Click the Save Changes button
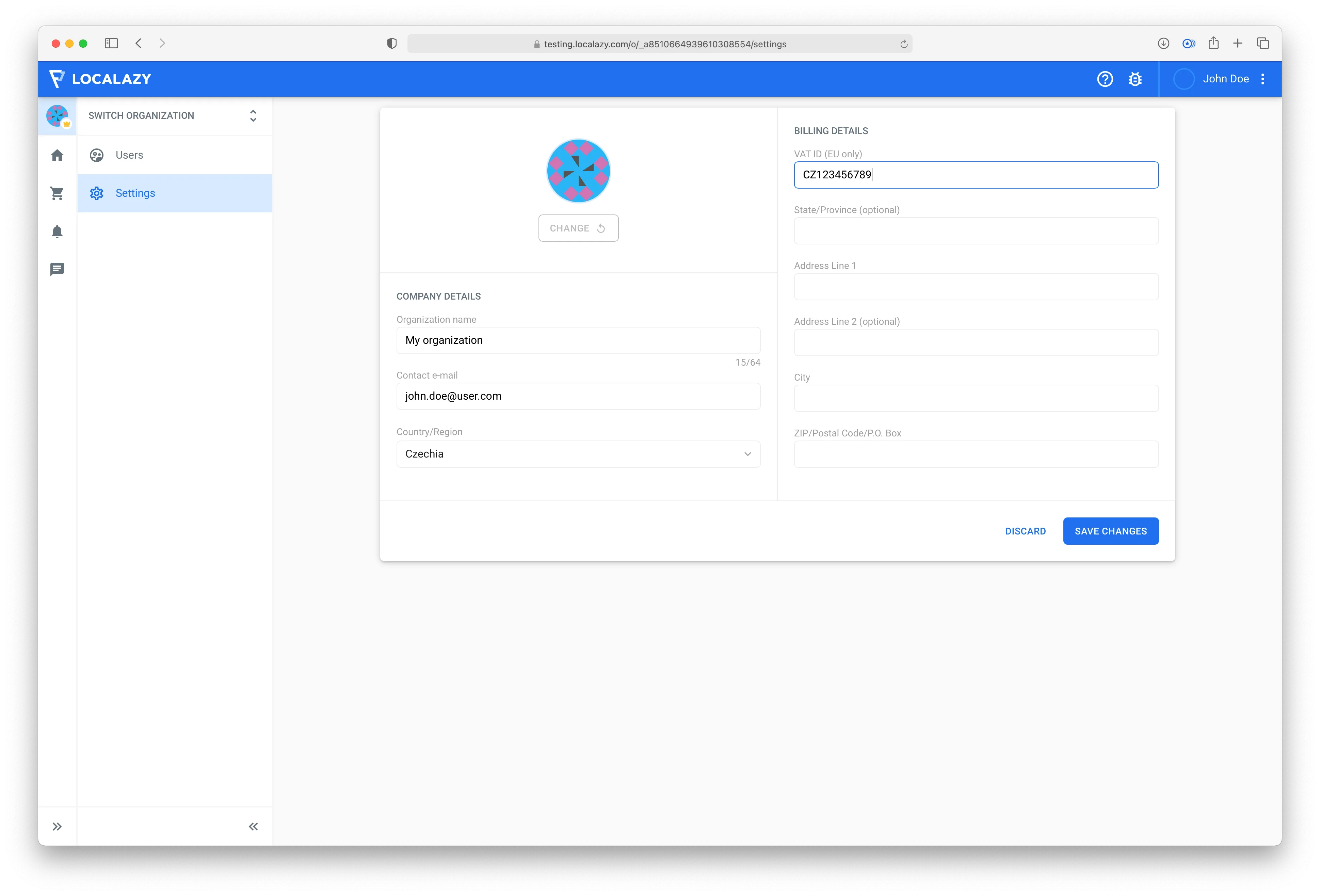This screenshot has width=1320, height=896. 1110,531
